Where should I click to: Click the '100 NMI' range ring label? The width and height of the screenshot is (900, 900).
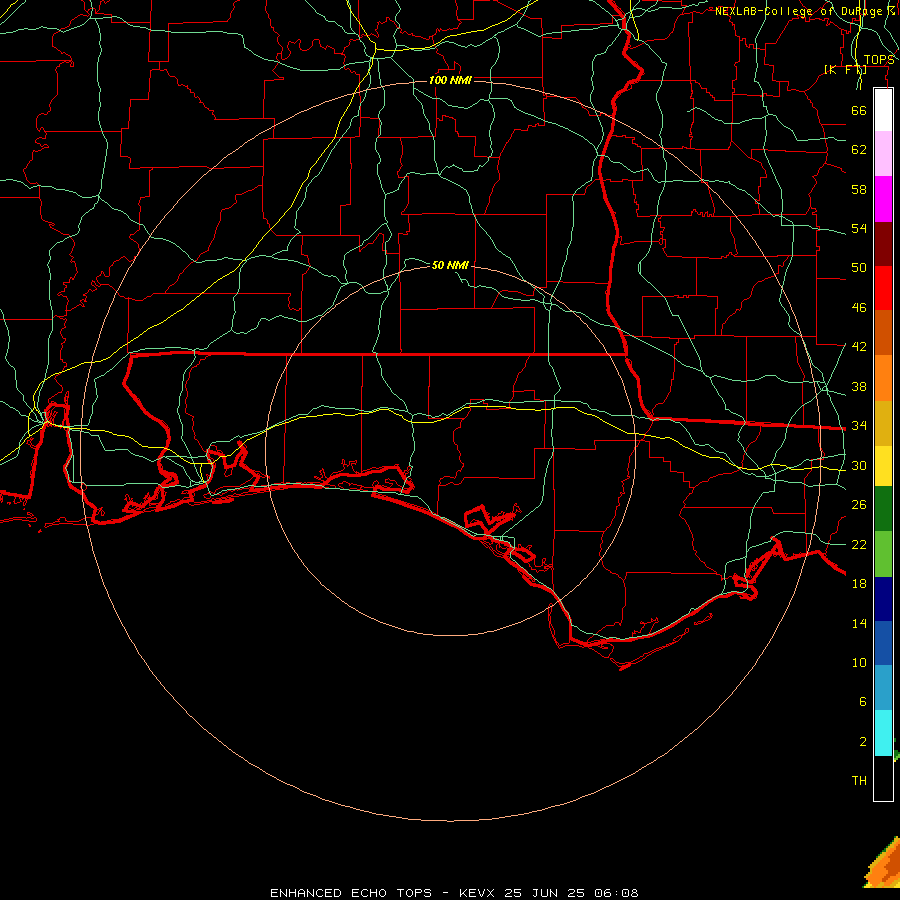(x=450, y=80)
